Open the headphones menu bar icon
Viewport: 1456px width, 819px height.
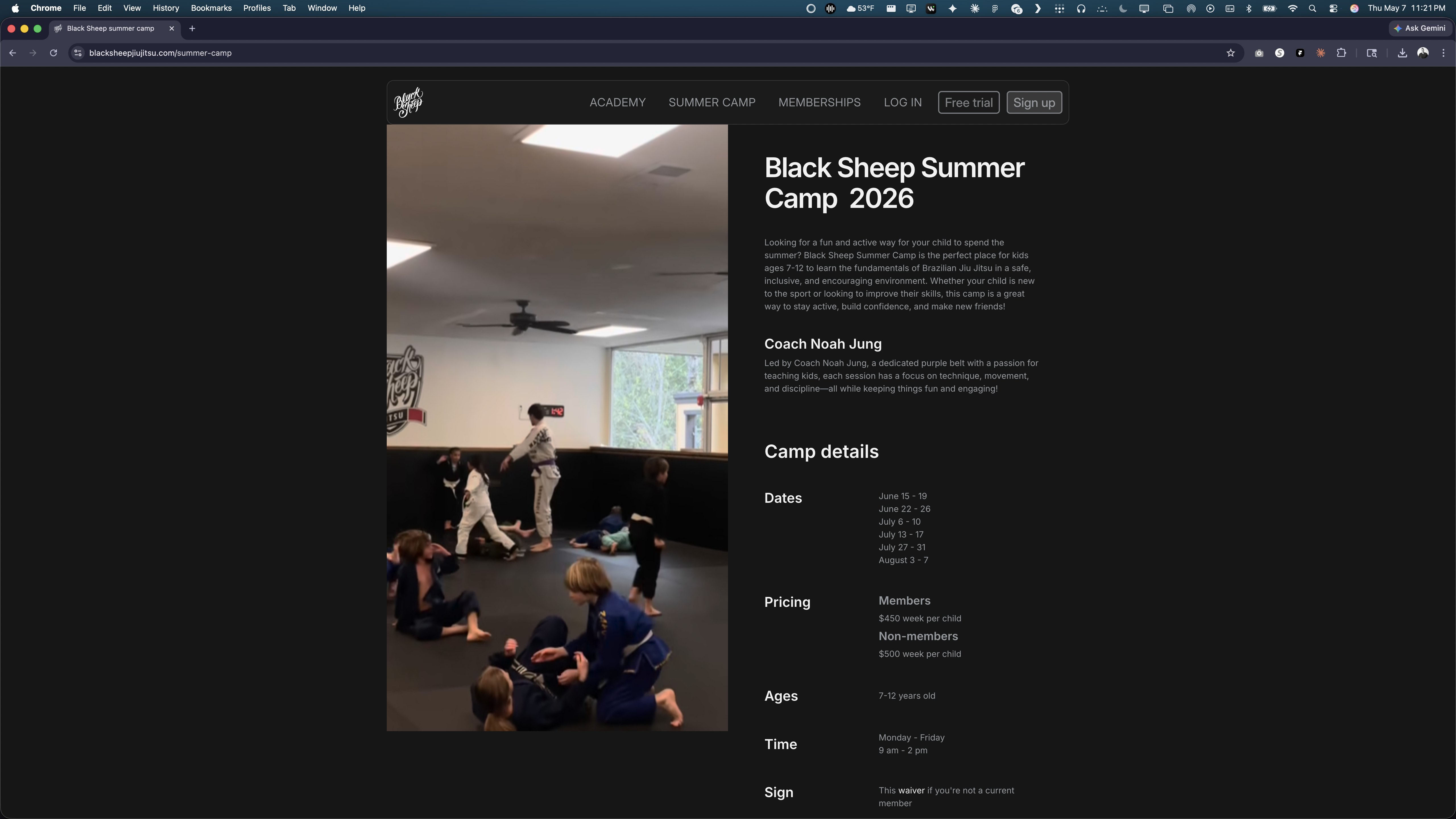point(1081,8)
